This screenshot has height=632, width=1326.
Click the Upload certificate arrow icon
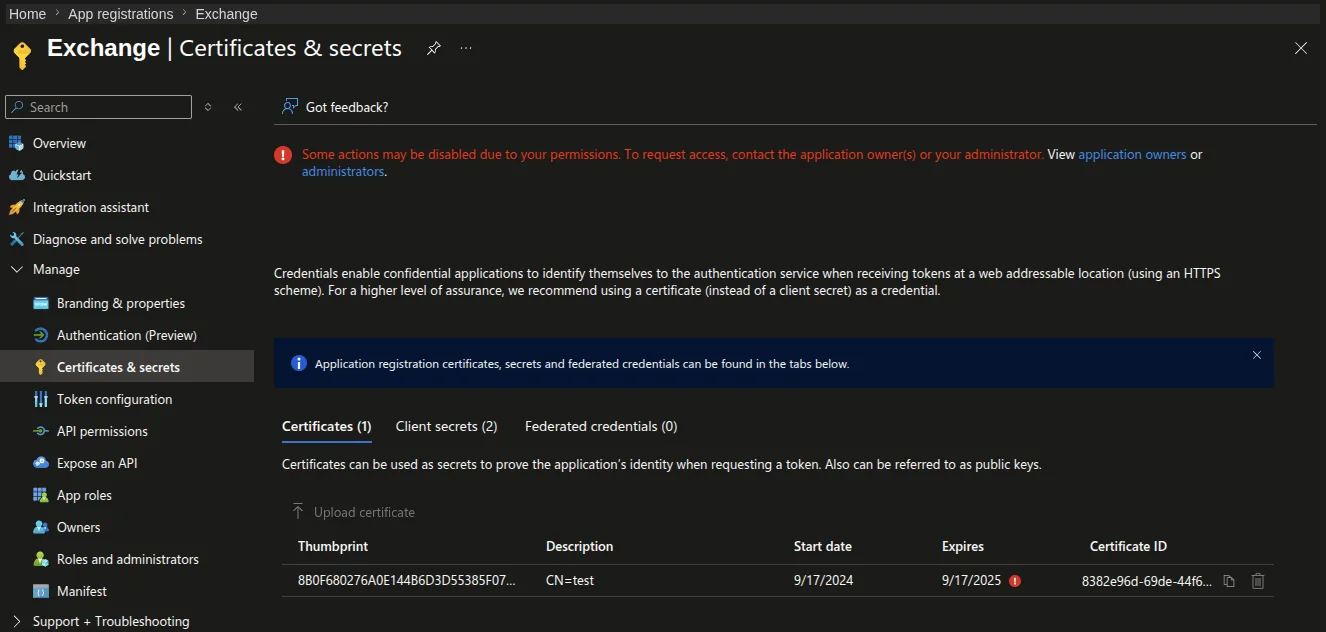point(298,512)
